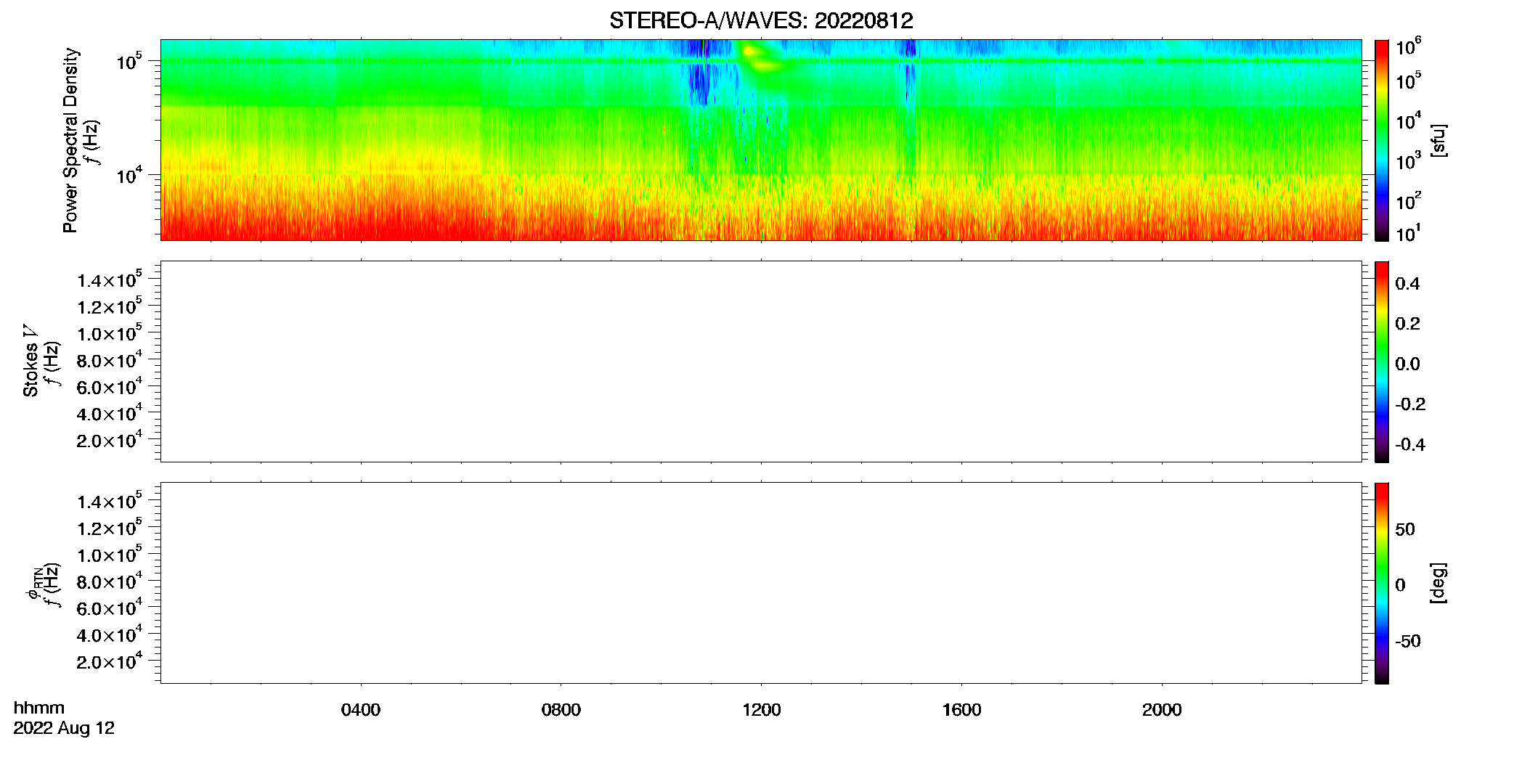This screenshot has width=1522, height=784.
Task: Click the hhmm time format label
Action: 39,708
